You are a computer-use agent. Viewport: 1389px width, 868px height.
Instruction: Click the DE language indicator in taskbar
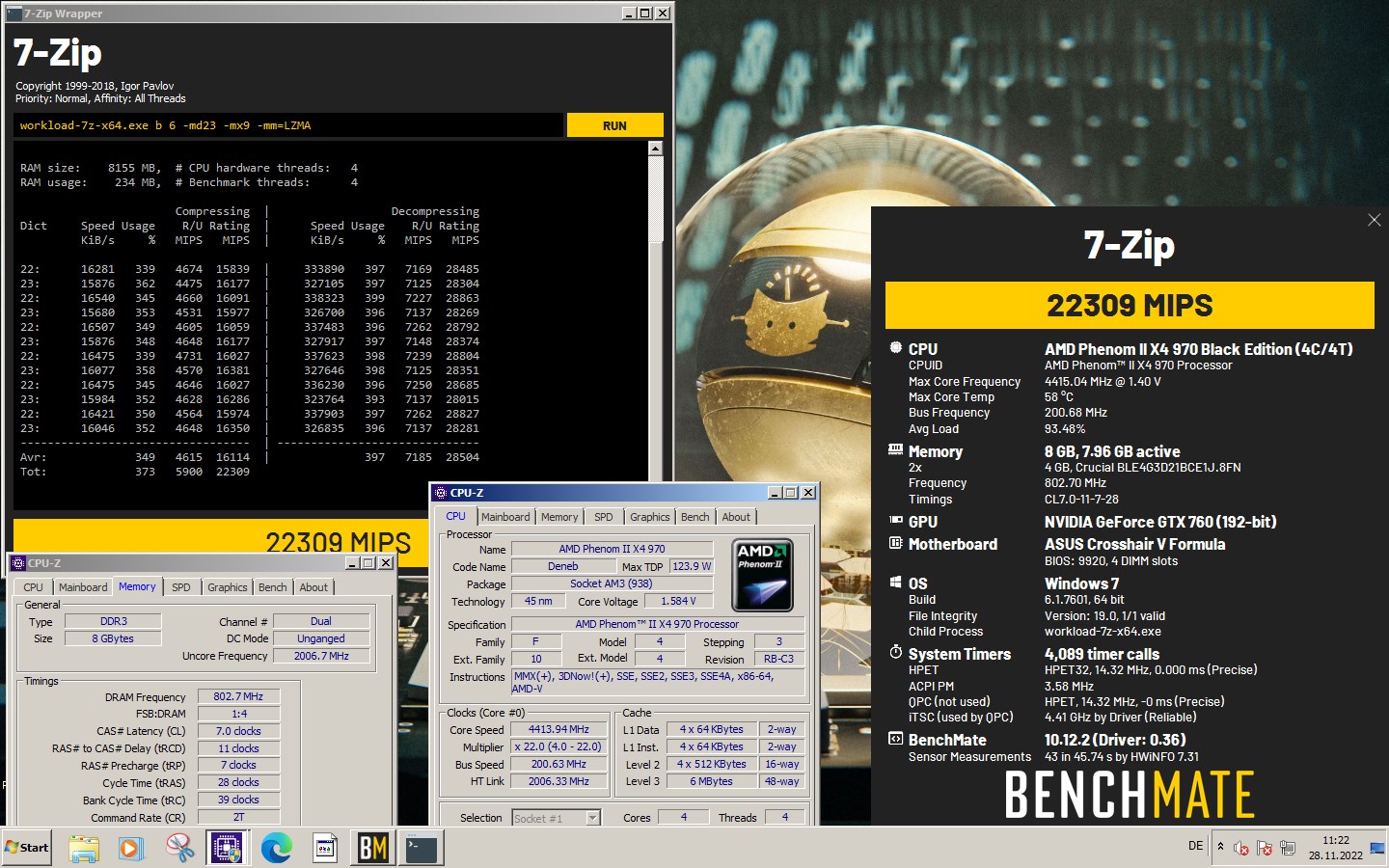click(x=1196, y=846)
